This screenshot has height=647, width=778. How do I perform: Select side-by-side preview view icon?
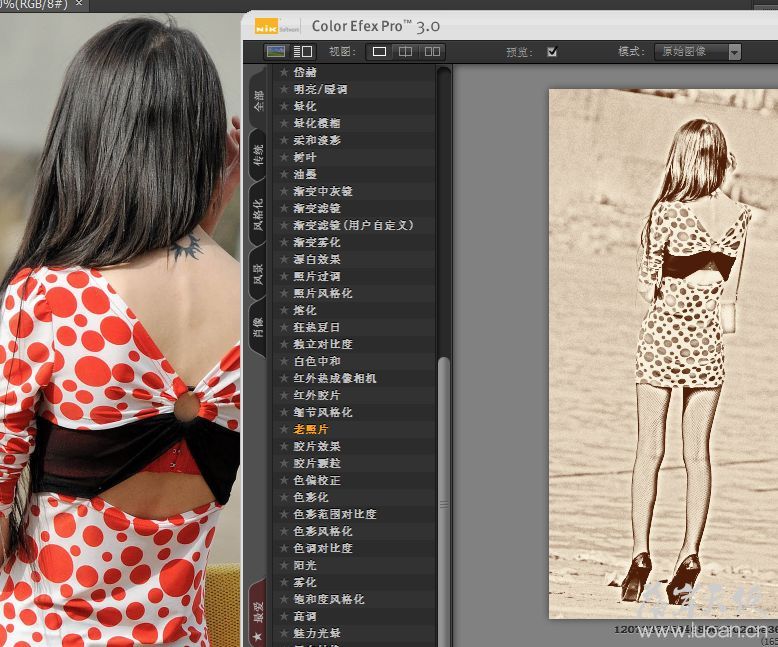(432, 52)
